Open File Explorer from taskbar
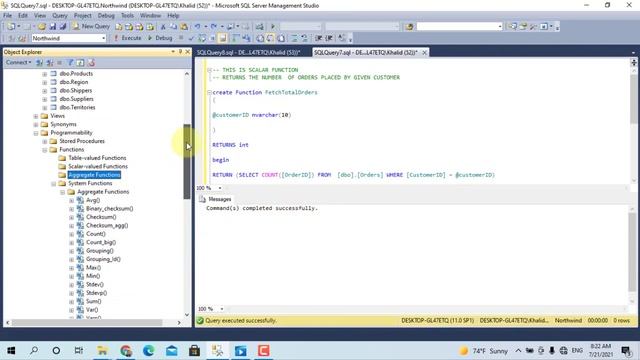640x360 pixels. (102, 351)
